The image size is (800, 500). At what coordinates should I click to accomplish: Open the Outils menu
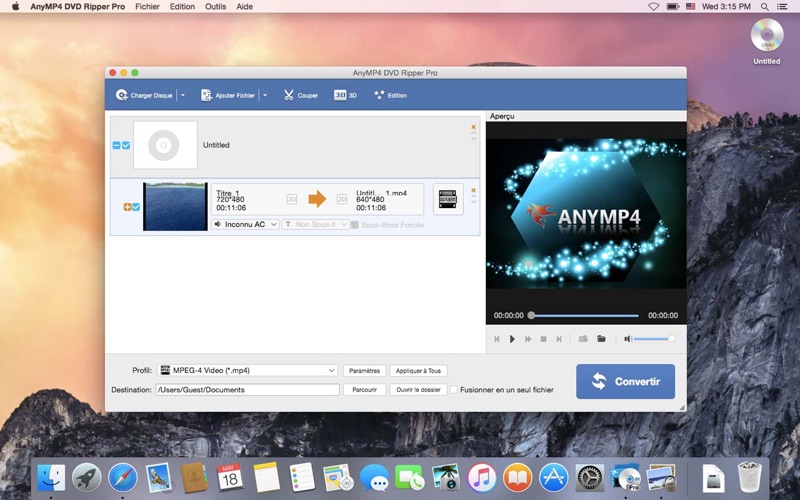pos(215,7)
